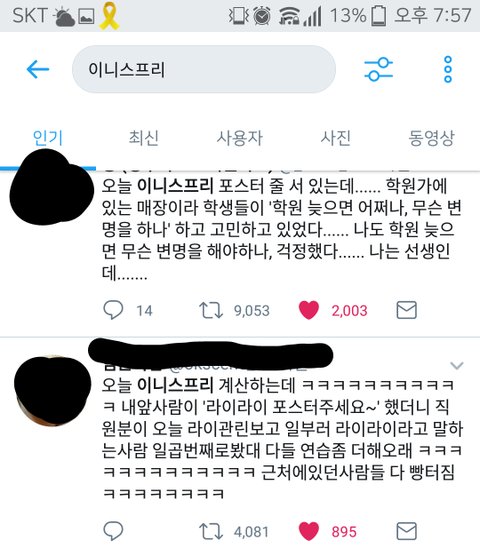Reply to the second tweet about 라이라이 포스터
The width and height of the screenshot is (480, 556).
pyautogui.click(x=113, y=531)
